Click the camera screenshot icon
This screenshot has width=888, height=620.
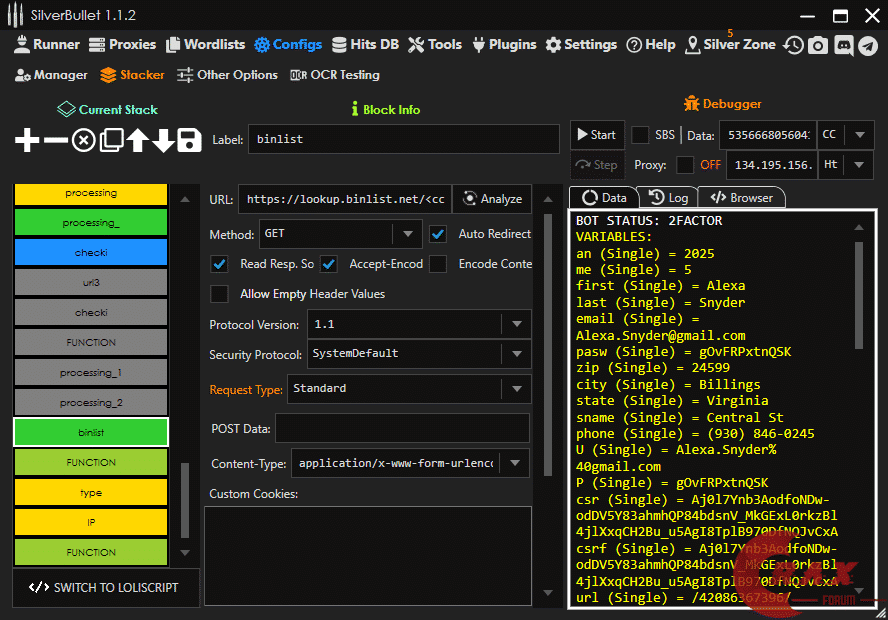(818, 45)
